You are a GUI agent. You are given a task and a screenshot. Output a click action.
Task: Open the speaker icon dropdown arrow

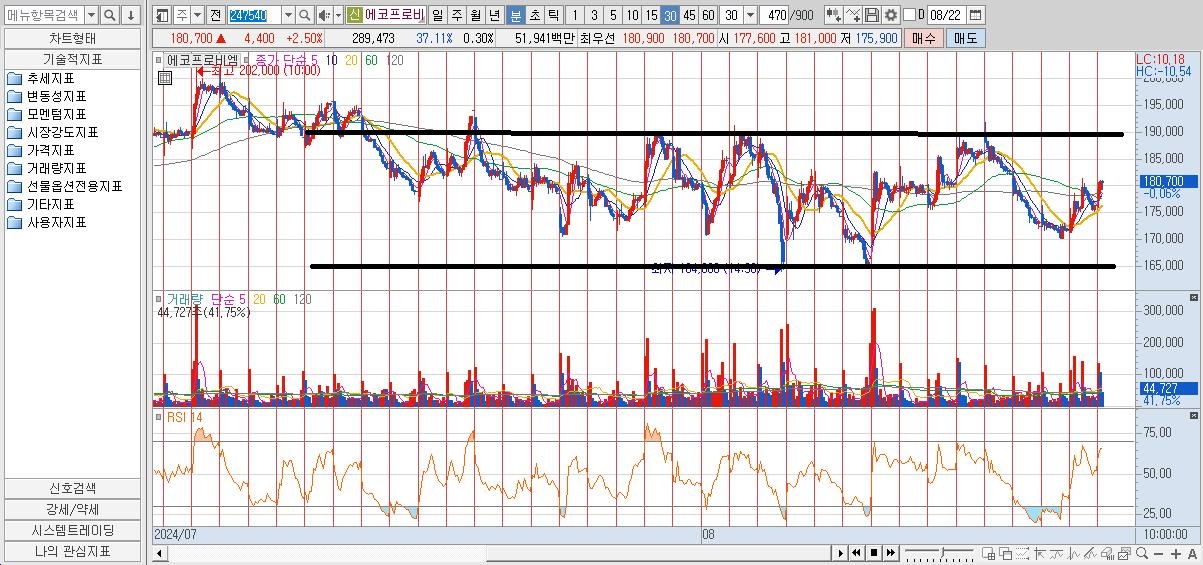[x=337, y=15]
